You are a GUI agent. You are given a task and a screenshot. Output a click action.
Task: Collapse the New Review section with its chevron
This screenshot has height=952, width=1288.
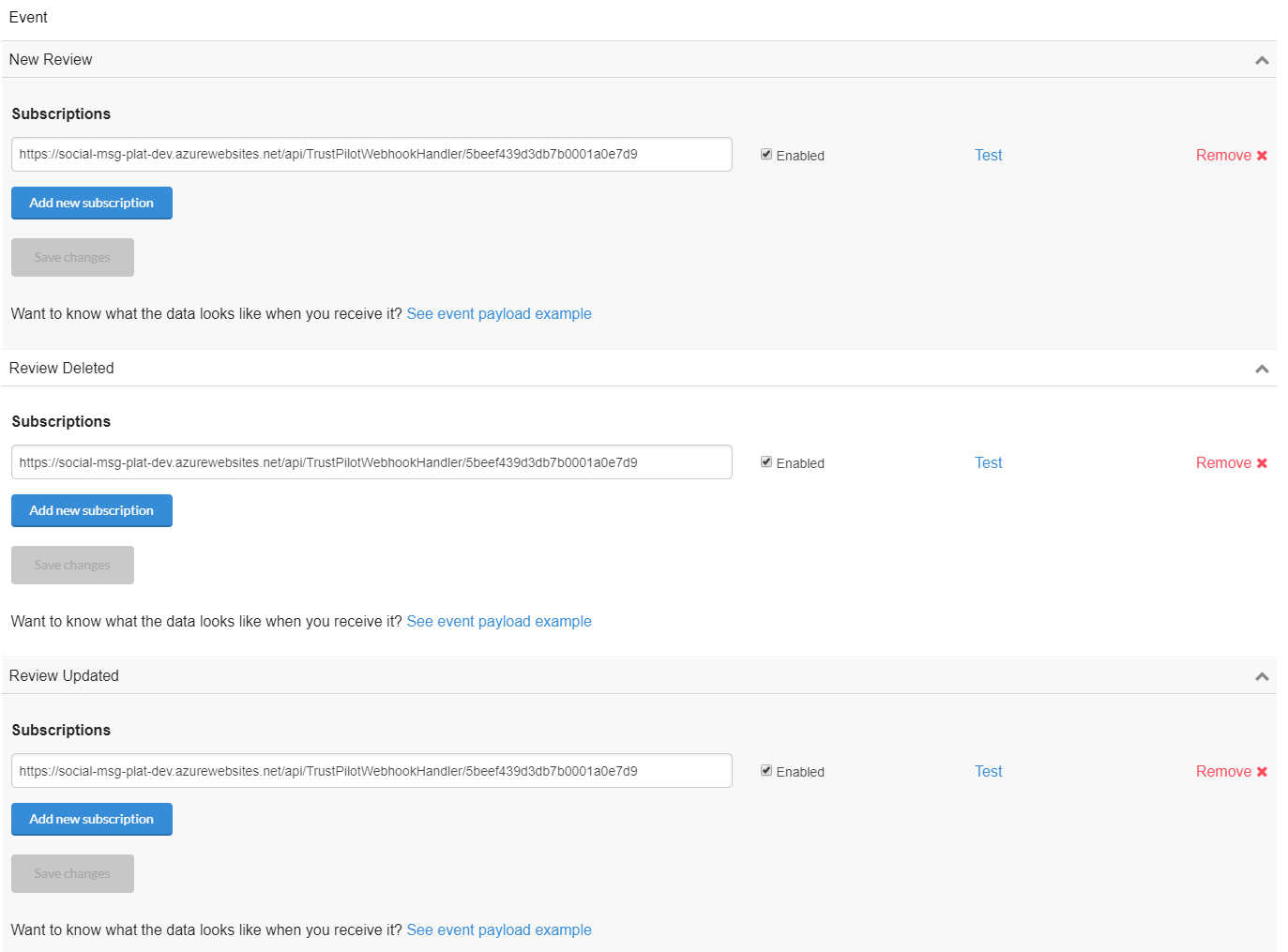coord(1262,58)
